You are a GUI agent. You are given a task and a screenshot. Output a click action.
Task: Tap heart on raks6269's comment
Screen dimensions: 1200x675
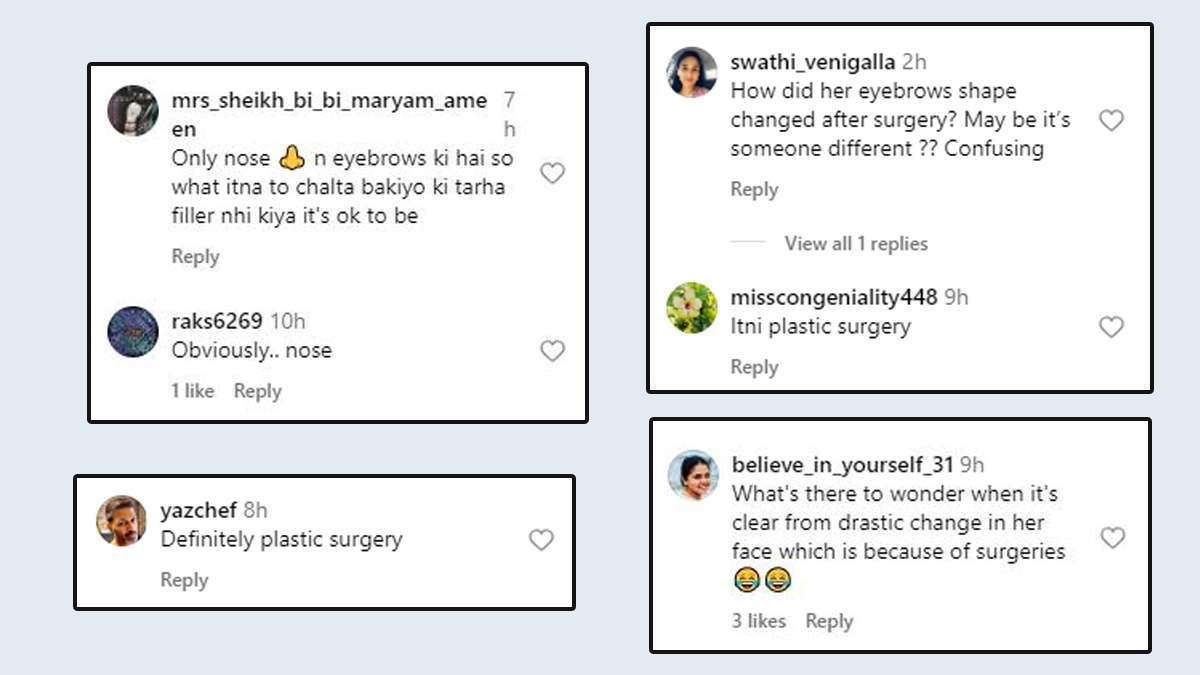click(552, 351)
